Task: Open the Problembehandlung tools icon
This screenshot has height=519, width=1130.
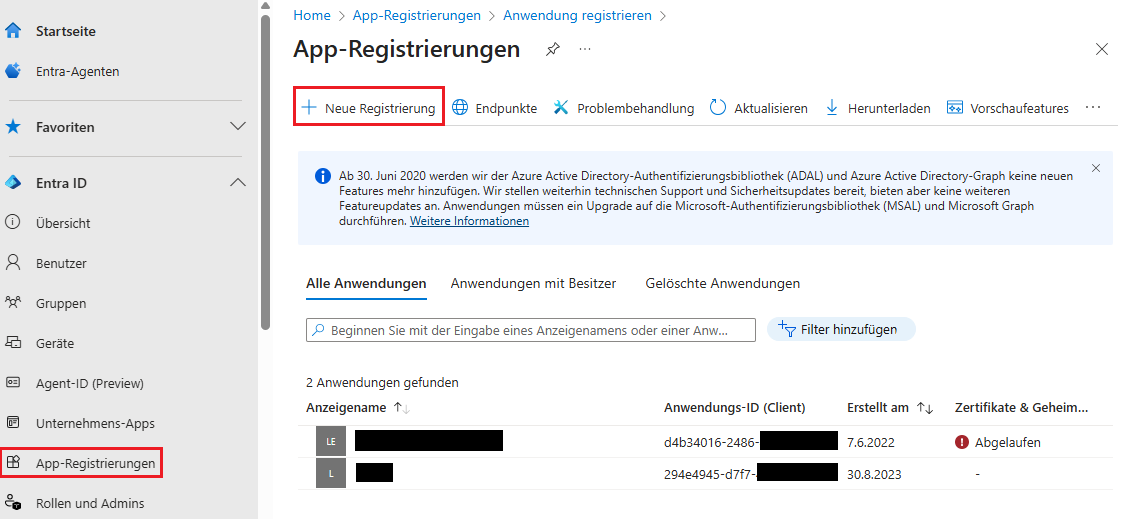Action: point(561,108)
